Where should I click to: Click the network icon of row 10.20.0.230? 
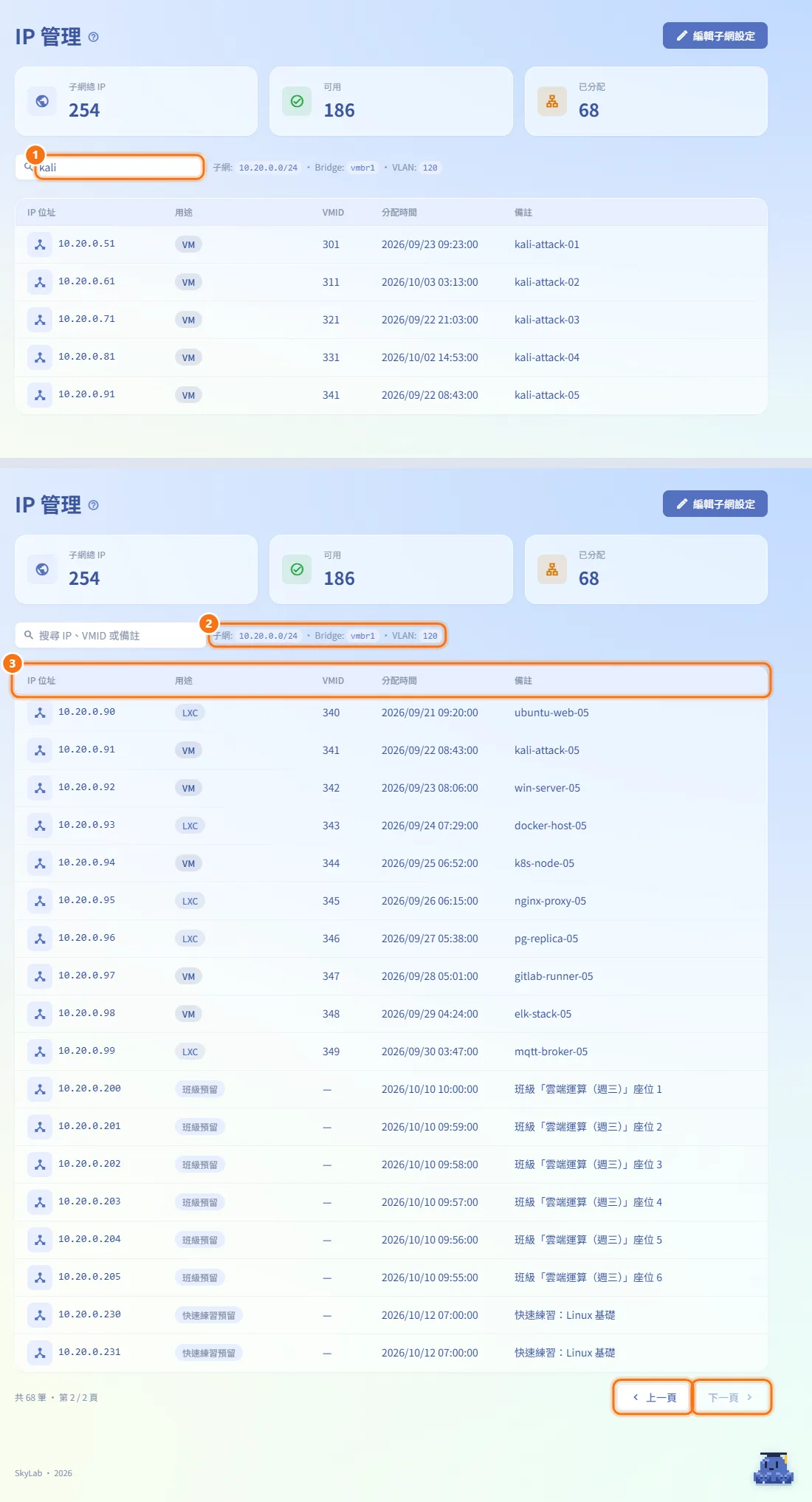click(40, 1315)
